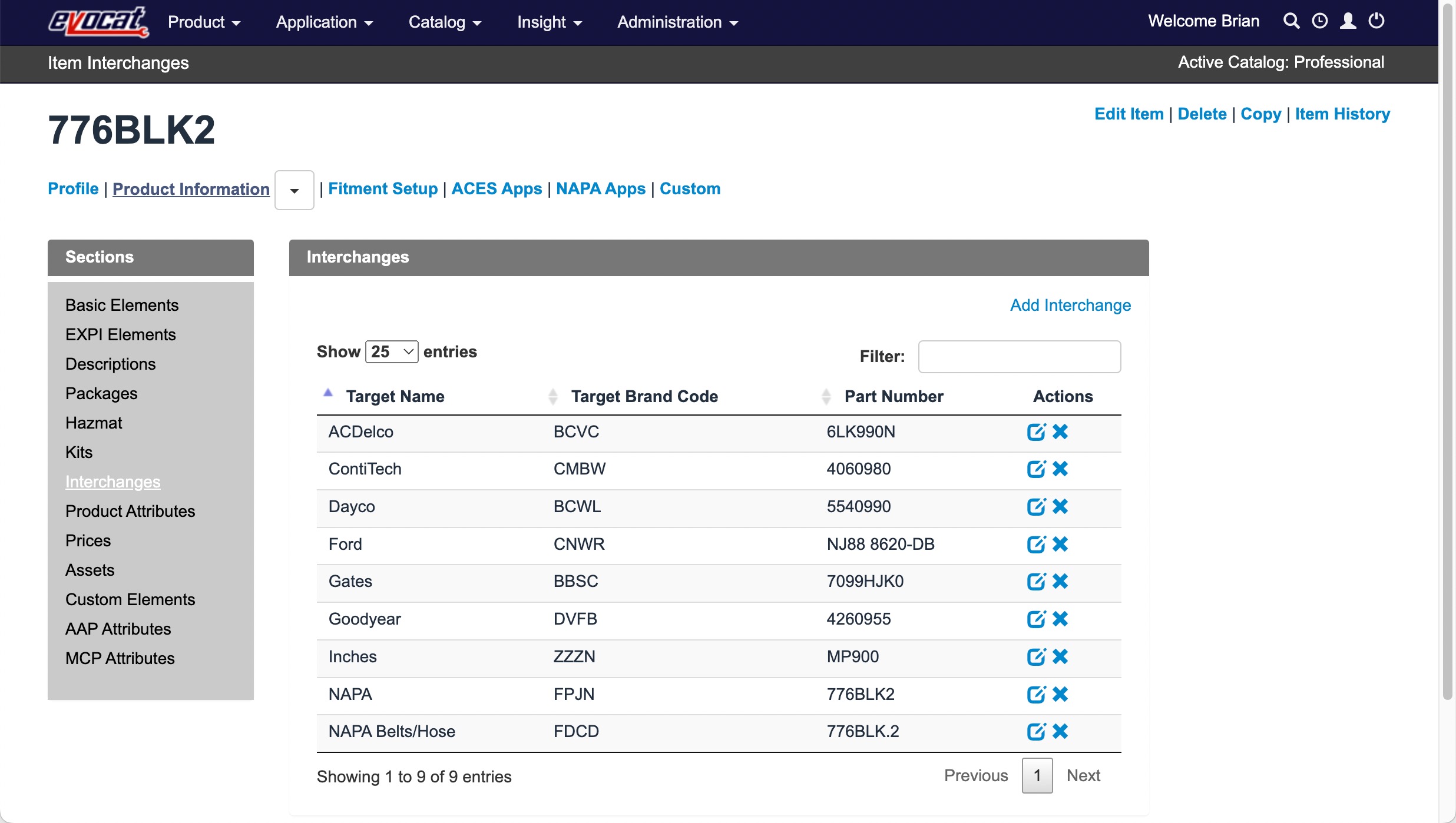Viewport: 1456px width, 823px height.
Task: Sort table by Target Name
Action: pyautogui.click(x=395, y=396)
